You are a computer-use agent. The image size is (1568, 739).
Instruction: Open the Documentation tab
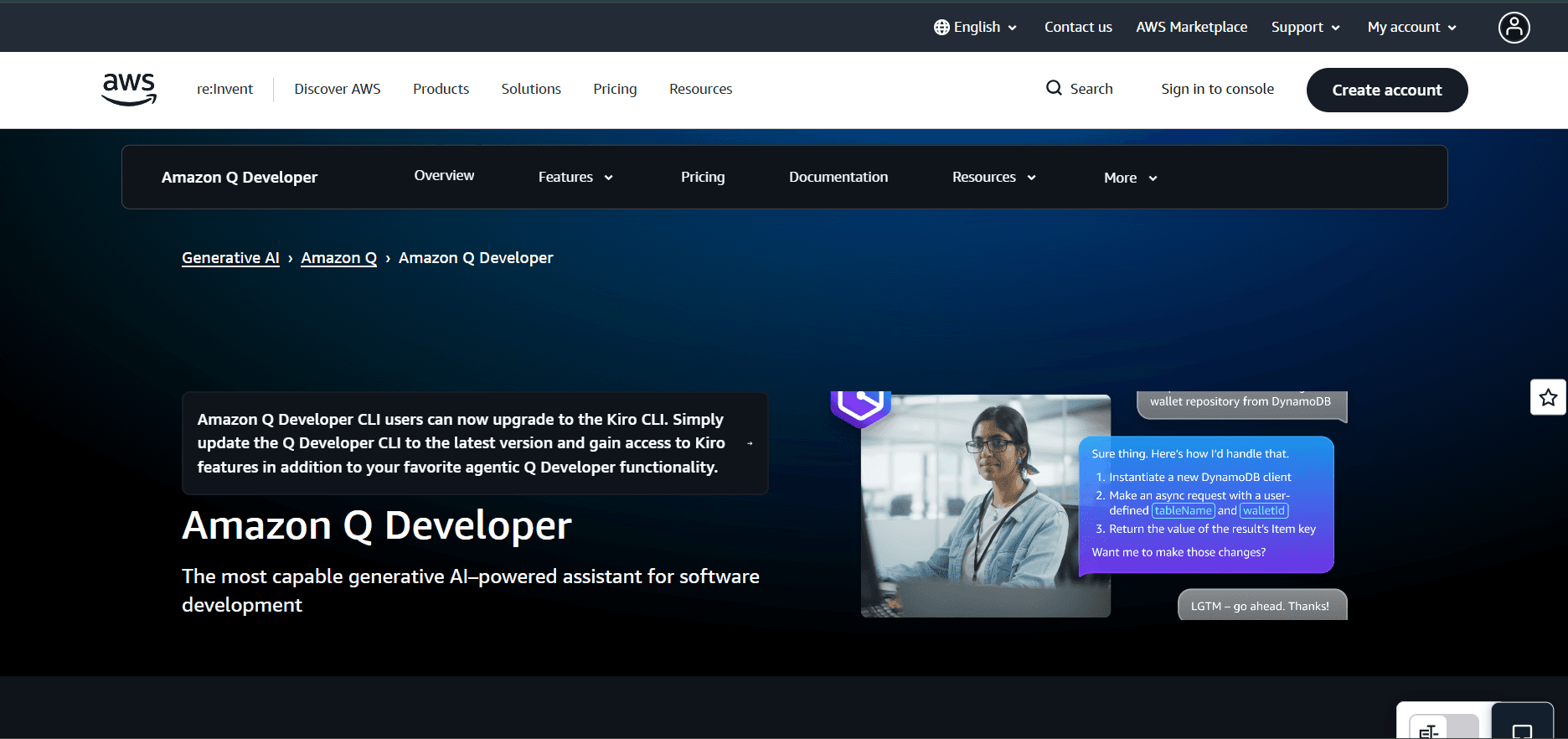pyautogui.click(x=838, y=177)
